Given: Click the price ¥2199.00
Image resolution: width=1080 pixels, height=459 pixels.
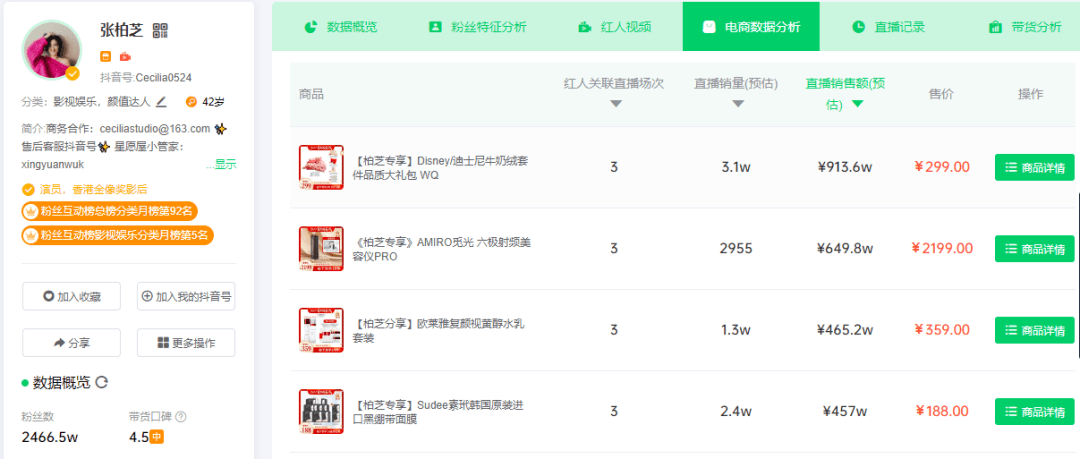Looking at the screenshot, I should pos(942,248).
